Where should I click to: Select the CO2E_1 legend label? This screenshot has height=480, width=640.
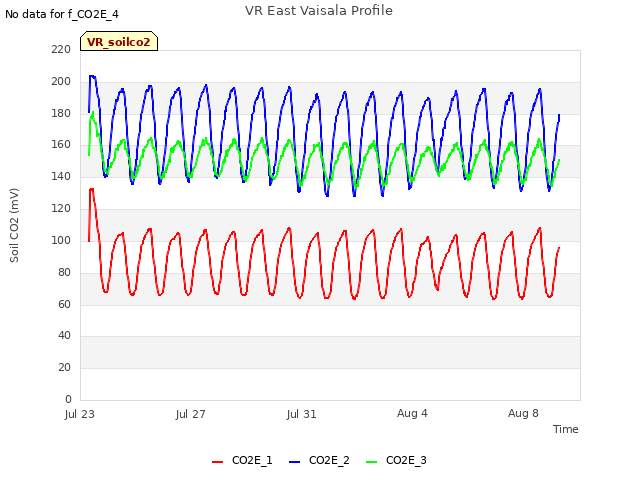tap(252, 460)
